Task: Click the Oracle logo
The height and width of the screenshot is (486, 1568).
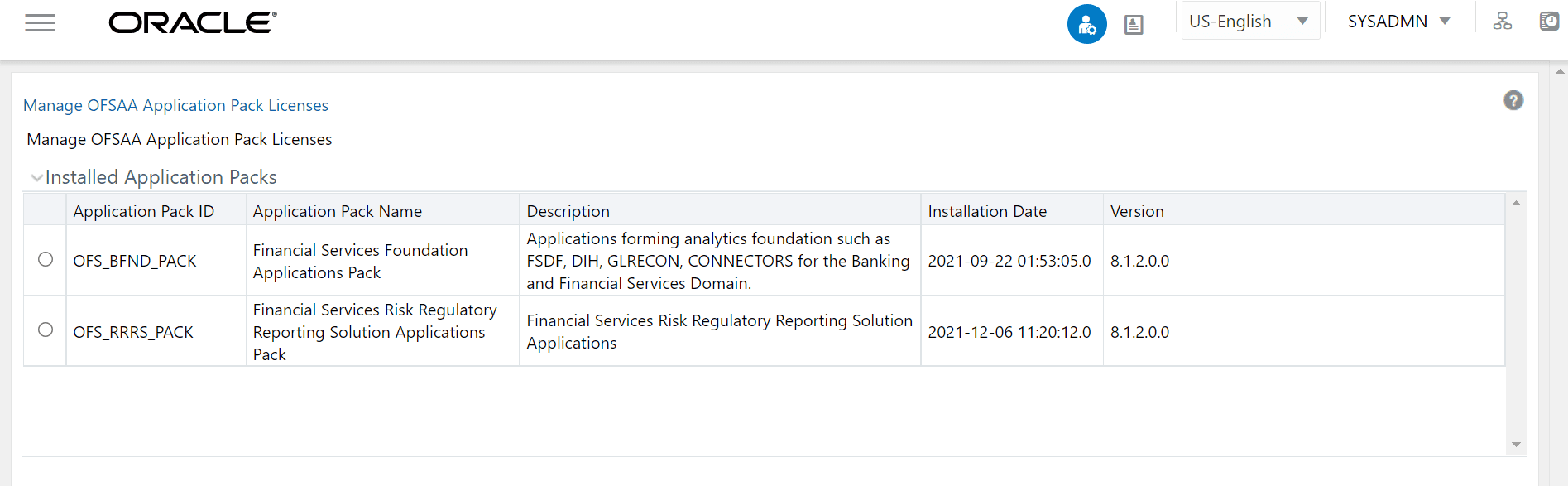Action: tap(190, 22)
